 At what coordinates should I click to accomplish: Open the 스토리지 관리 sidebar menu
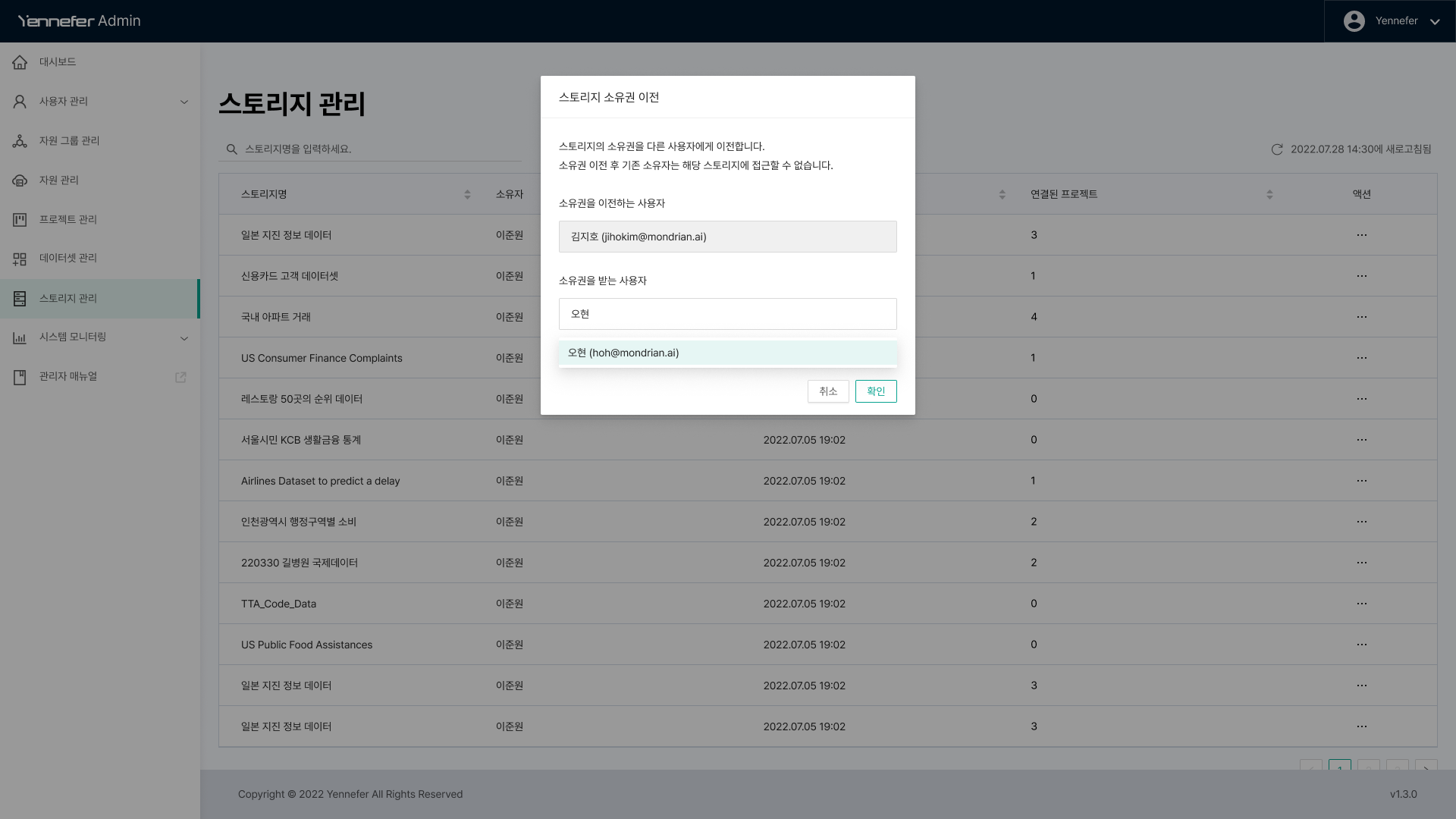point(68,299)
